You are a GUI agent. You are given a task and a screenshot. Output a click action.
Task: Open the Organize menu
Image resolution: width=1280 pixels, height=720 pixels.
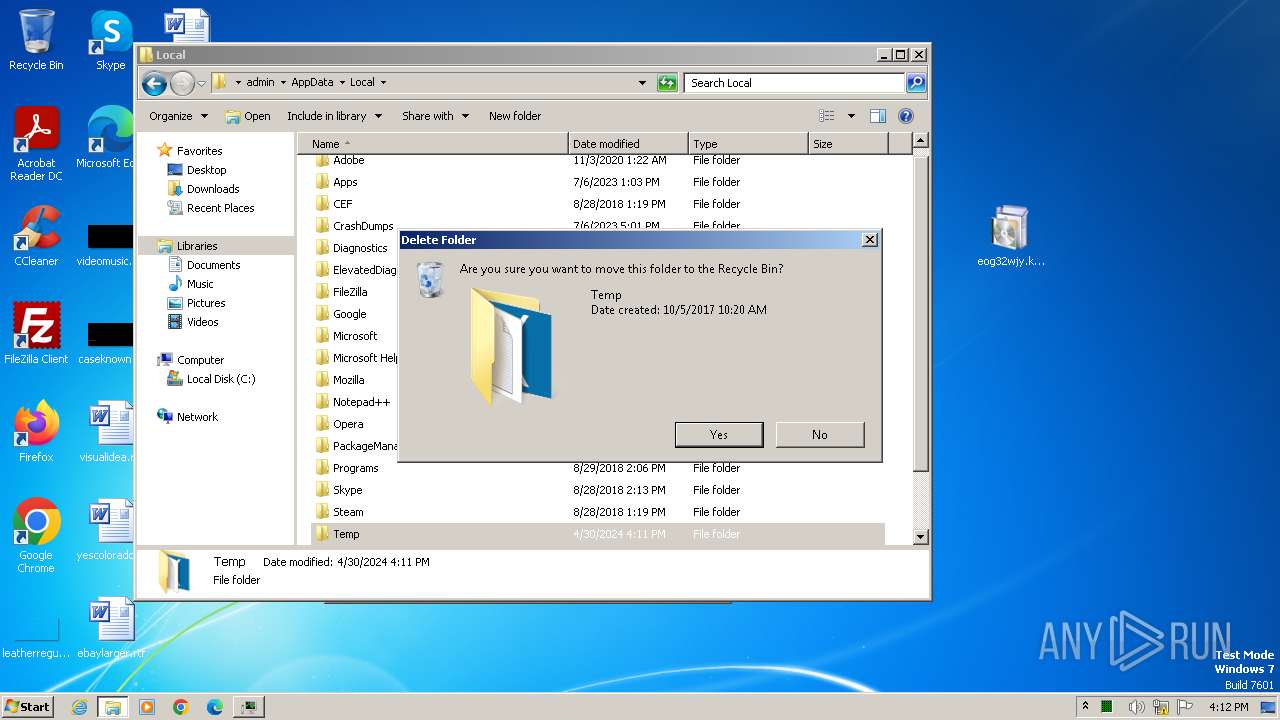[x=178, y=116]
